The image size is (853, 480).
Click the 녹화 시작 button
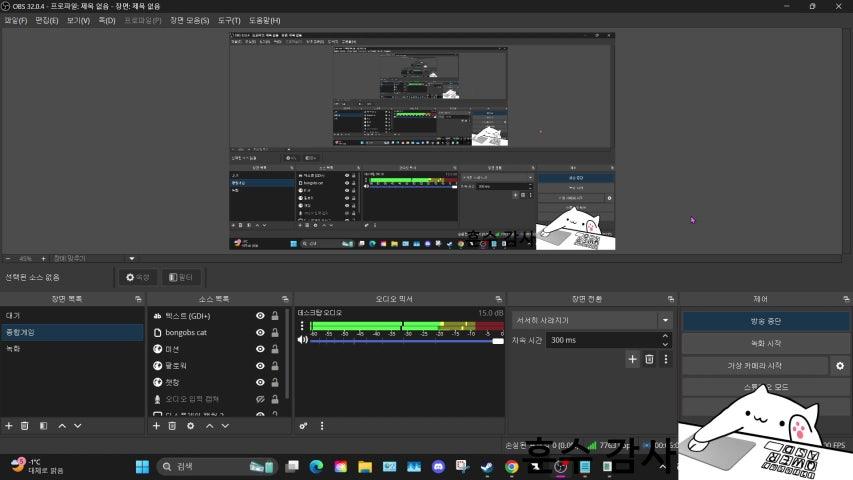click(x=765, y=343)
